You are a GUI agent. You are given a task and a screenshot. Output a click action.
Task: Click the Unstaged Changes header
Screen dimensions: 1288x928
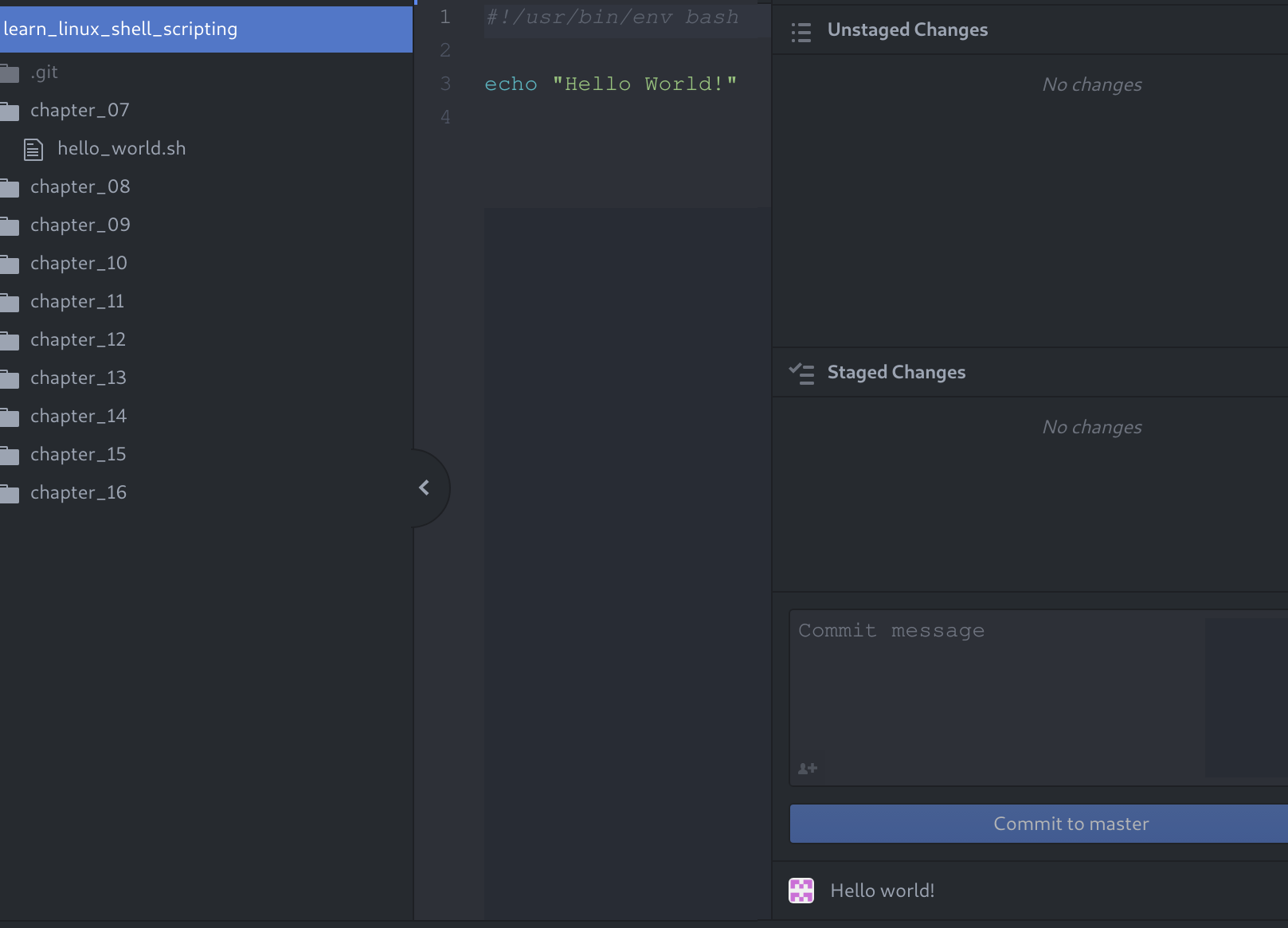coord(907,30)
